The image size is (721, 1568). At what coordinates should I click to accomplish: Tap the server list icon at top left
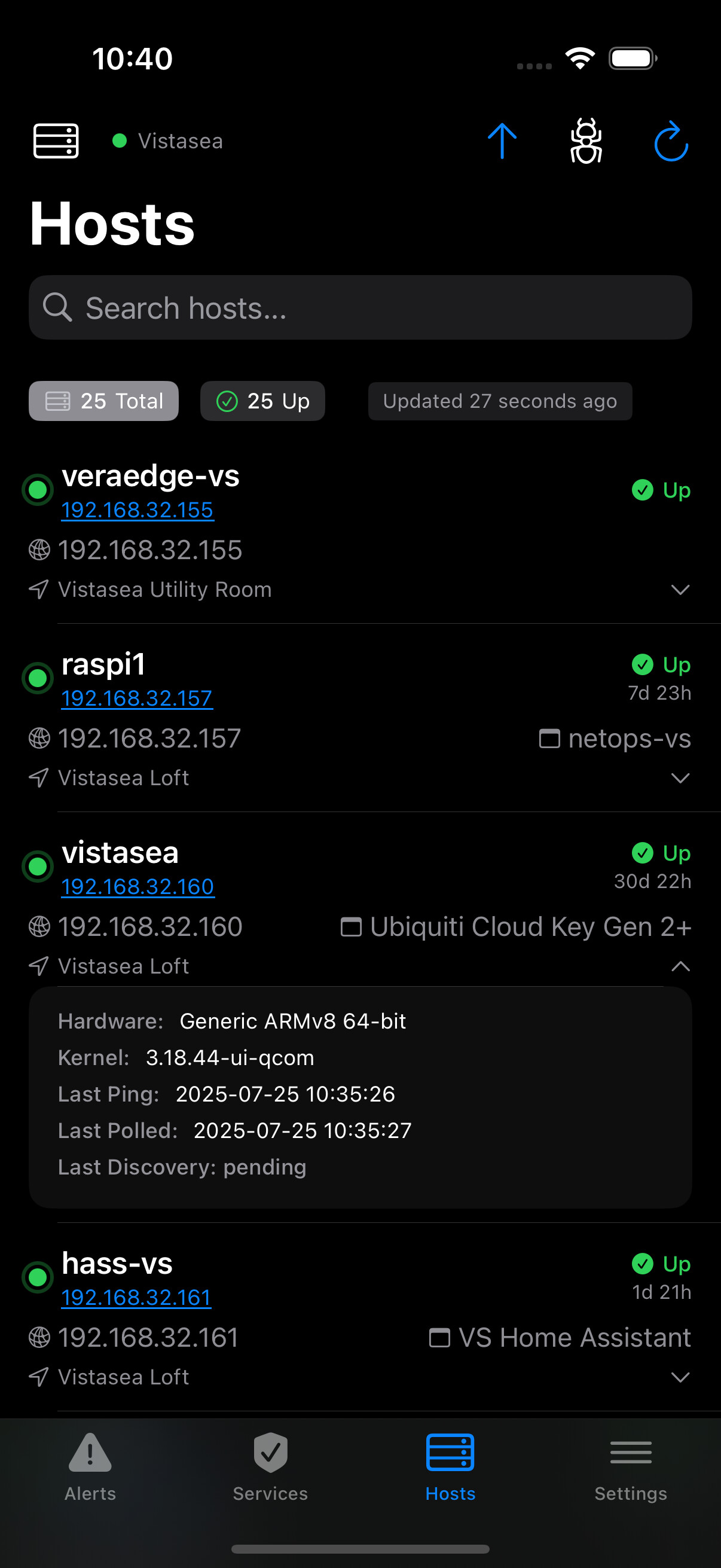pyautogui.click(x=56, y=141)
